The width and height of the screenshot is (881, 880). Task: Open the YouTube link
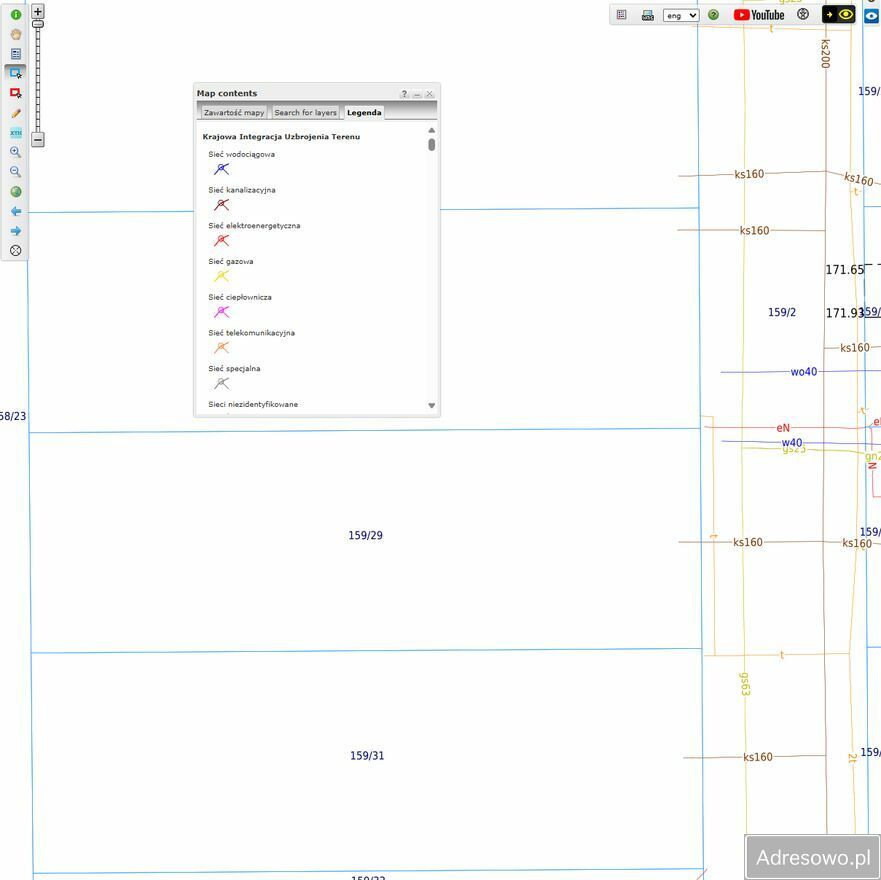759,15
